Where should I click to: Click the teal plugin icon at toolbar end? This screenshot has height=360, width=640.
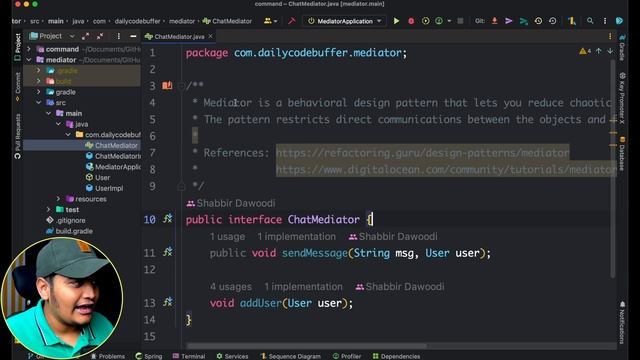(619, 21)
